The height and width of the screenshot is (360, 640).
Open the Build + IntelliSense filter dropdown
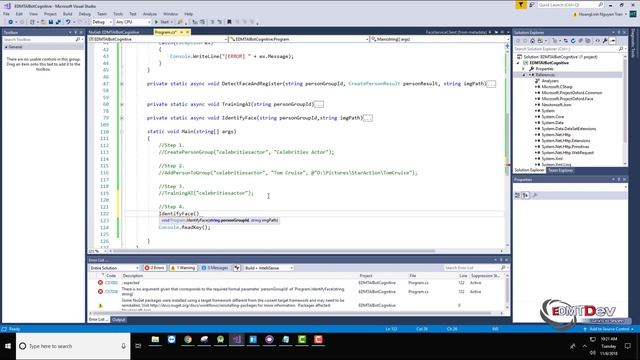pyautogui.click(x=269, y=268)
